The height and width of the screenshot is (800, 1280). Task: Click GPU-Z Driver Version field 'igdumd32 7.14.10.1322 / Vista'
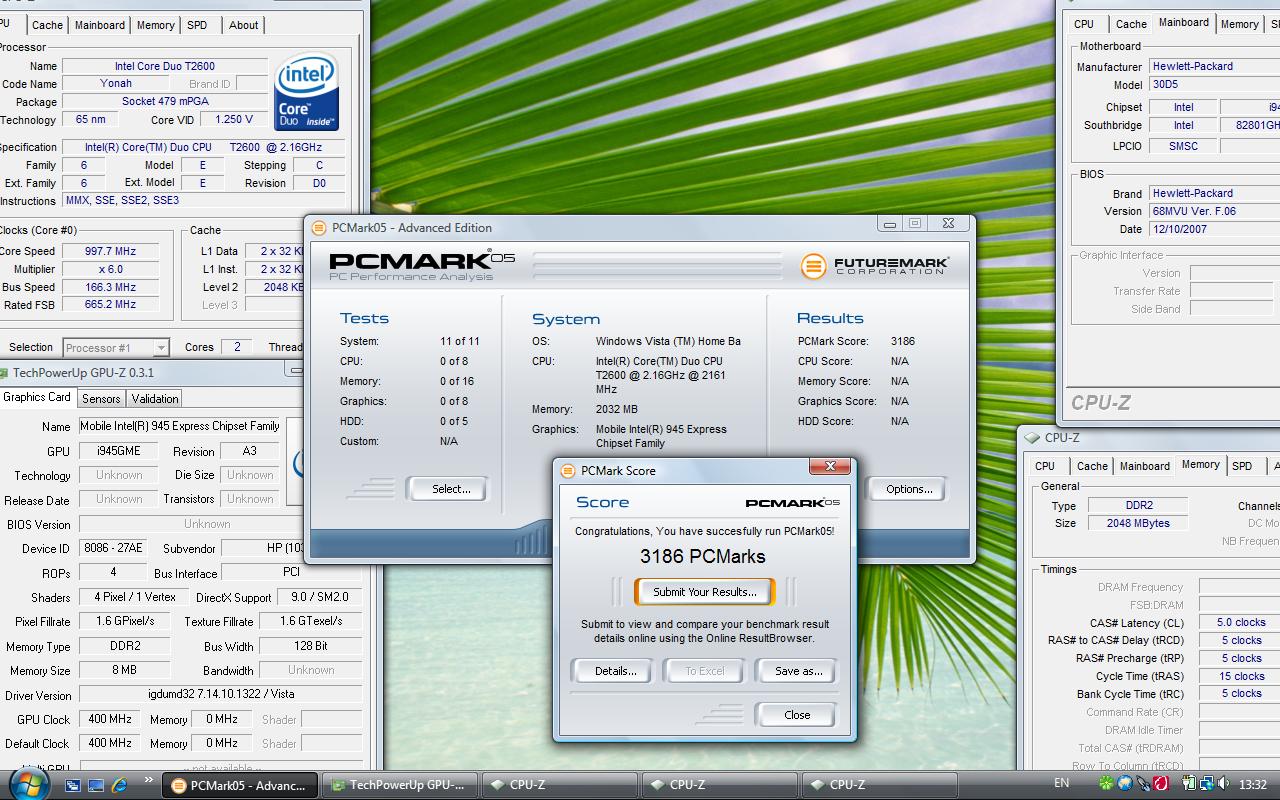[220, 694]
